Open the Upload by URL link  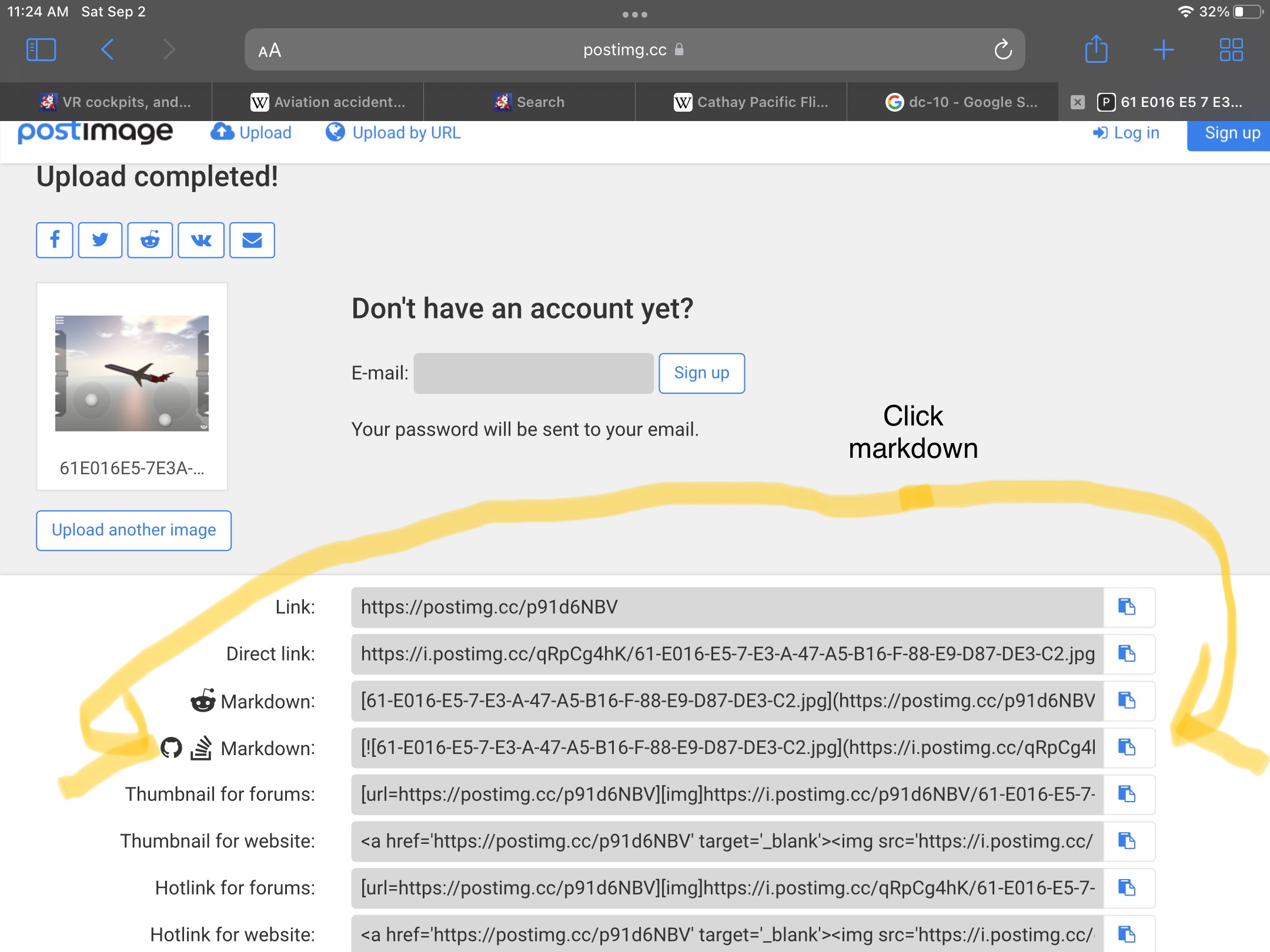(x=393, y=133)
